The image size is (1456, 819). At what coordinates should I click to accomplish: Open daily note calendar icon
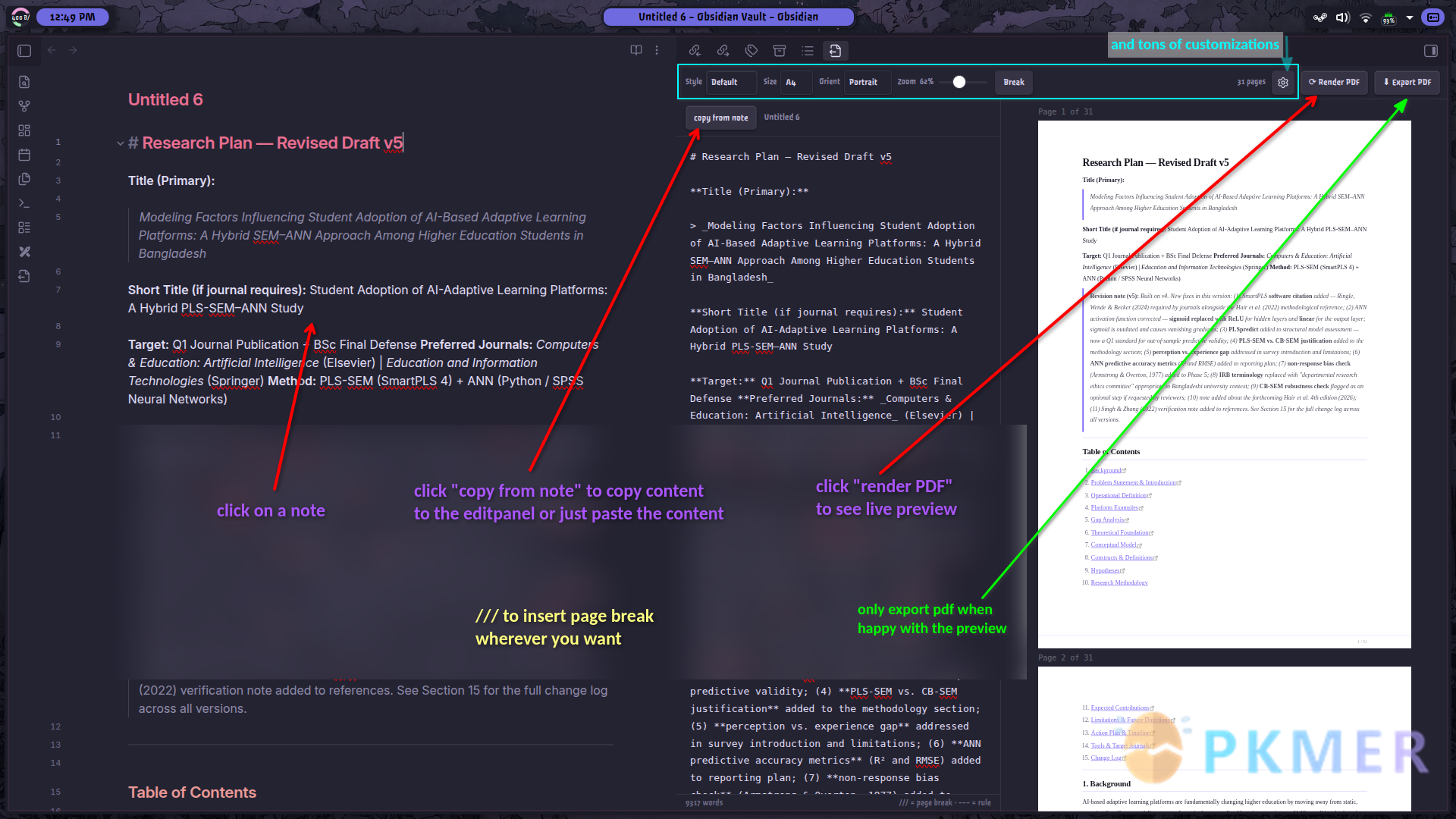[x=24, y=155]
